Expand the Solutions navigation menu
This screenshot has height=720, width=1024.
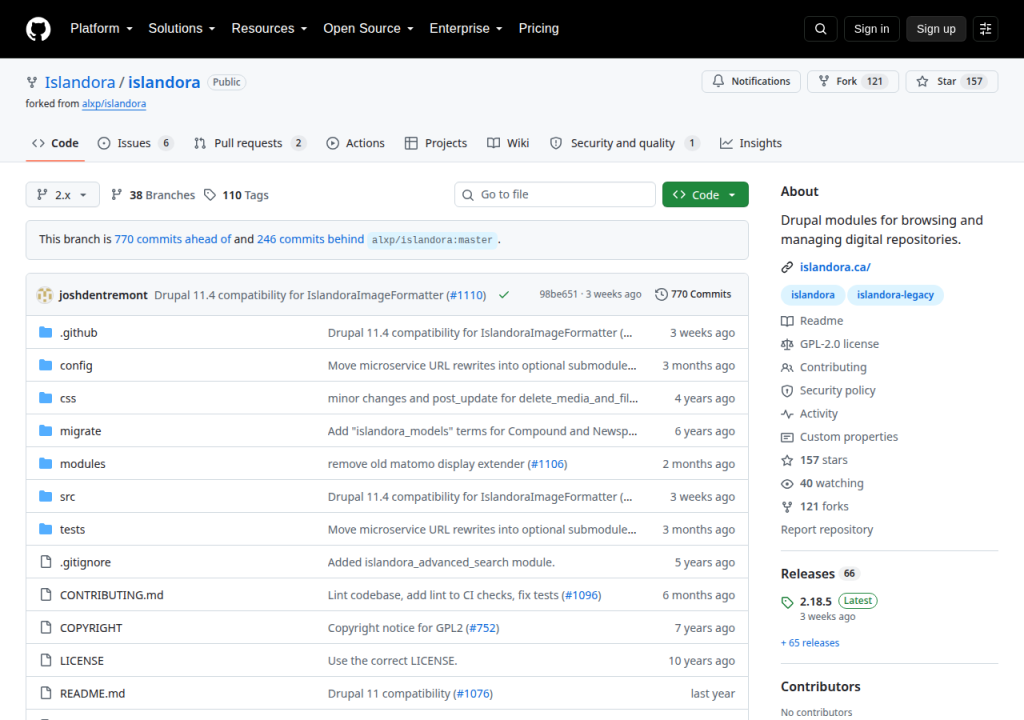click(x=182, y=29)
